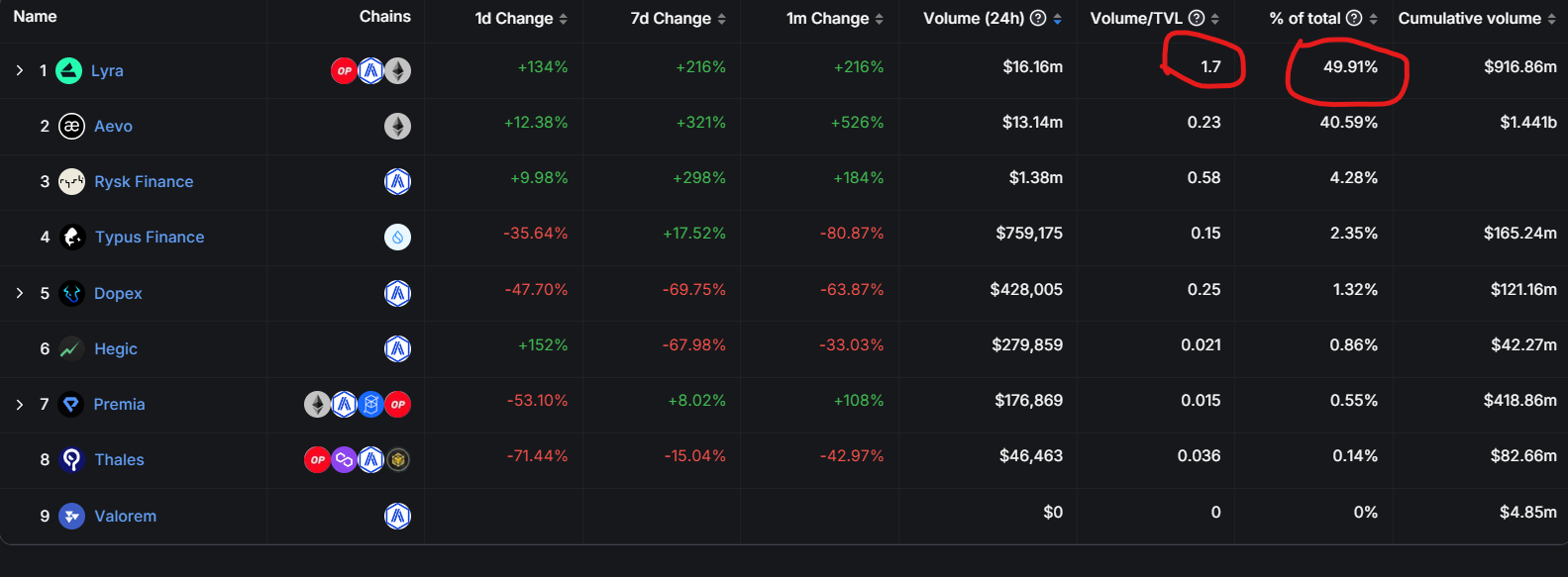Screen dimensions: 1568x577
Task: Expand the Premia row chevron
Action: click(20, 404)
